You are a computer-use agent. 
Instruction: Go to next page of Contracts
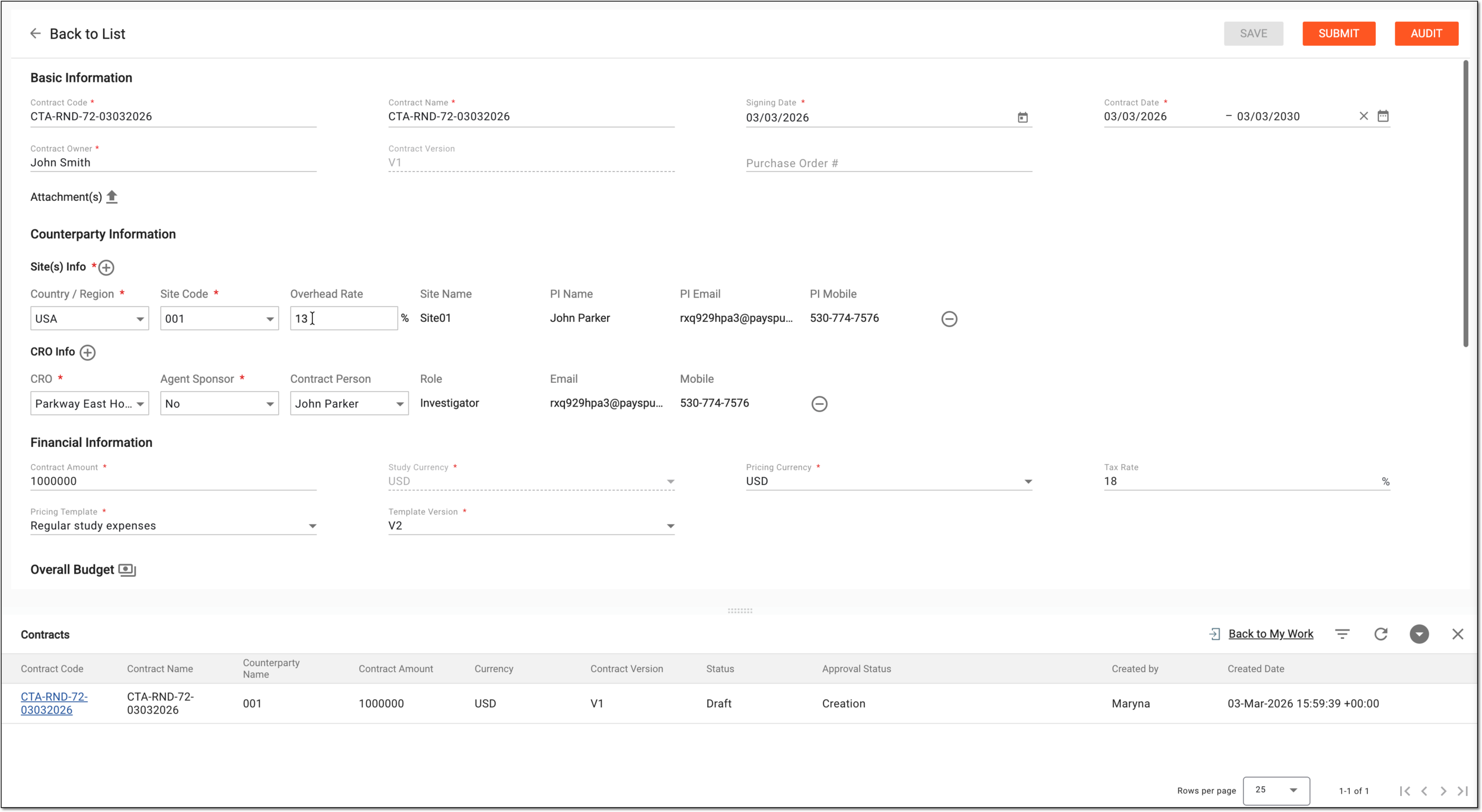click(x=1443, y=791)
